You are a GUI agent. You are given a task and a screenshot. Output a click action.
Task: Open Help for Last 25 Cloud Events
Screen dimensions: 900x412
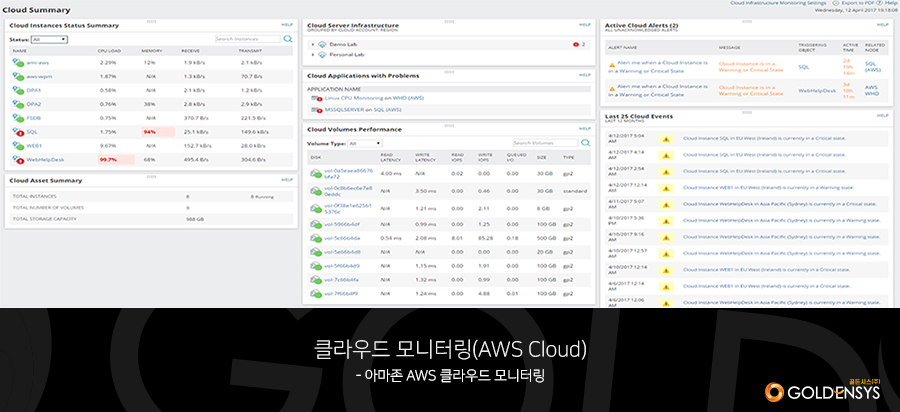coord(882,115)
